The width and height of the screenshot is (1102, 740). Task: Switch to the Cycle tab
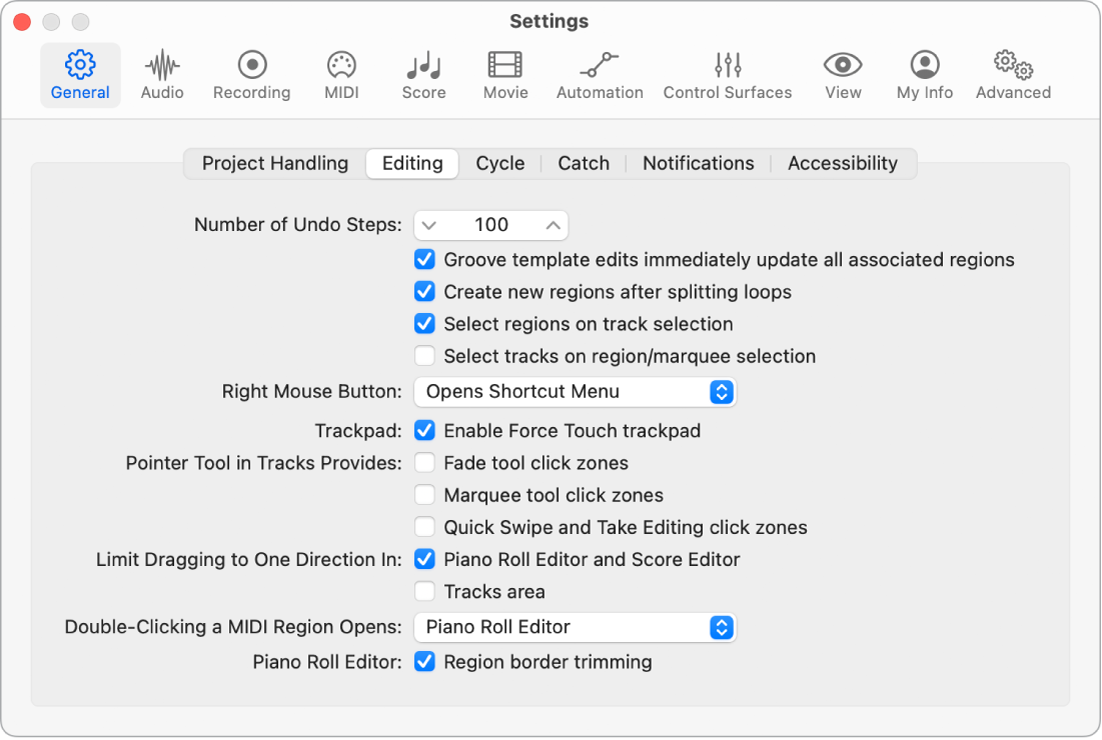(500, 163)
